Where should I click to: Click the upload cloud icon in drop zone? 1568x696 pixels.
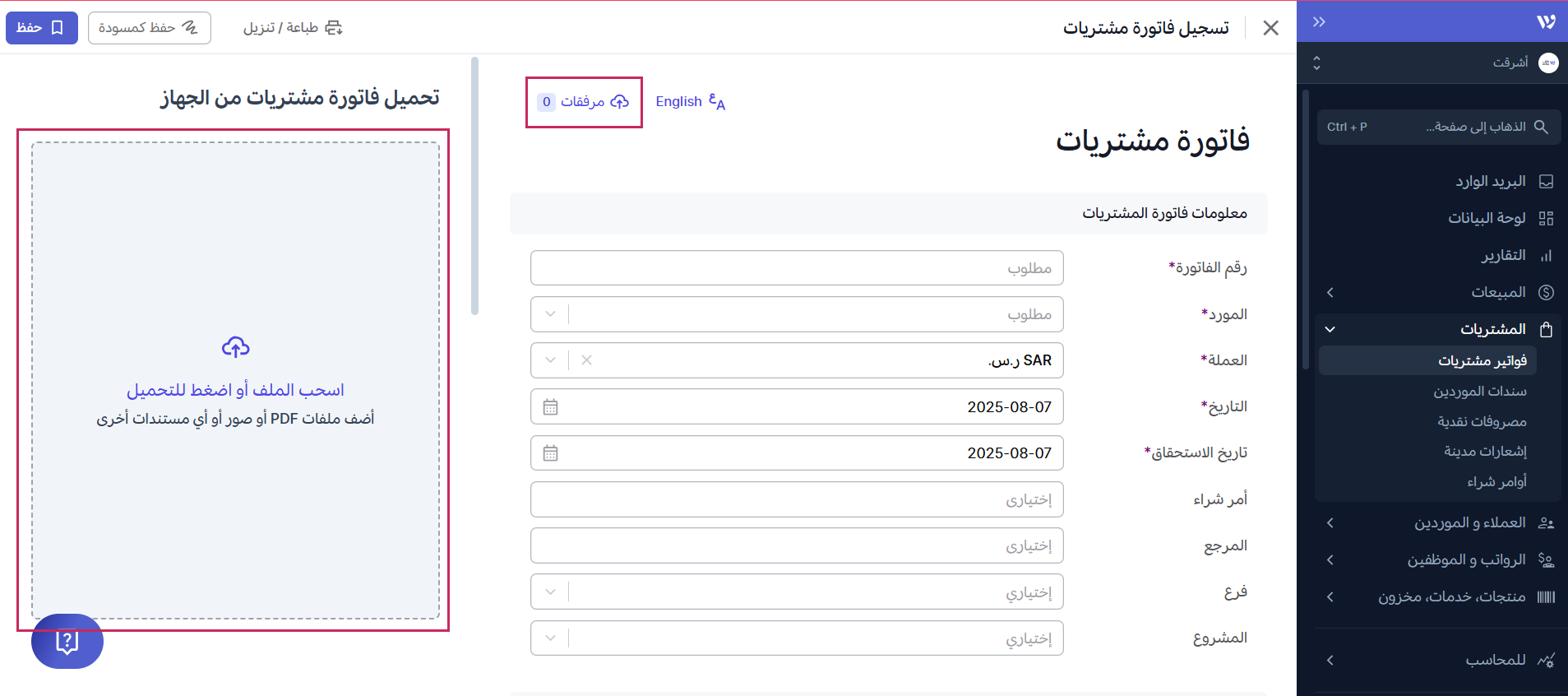[236, 347]
